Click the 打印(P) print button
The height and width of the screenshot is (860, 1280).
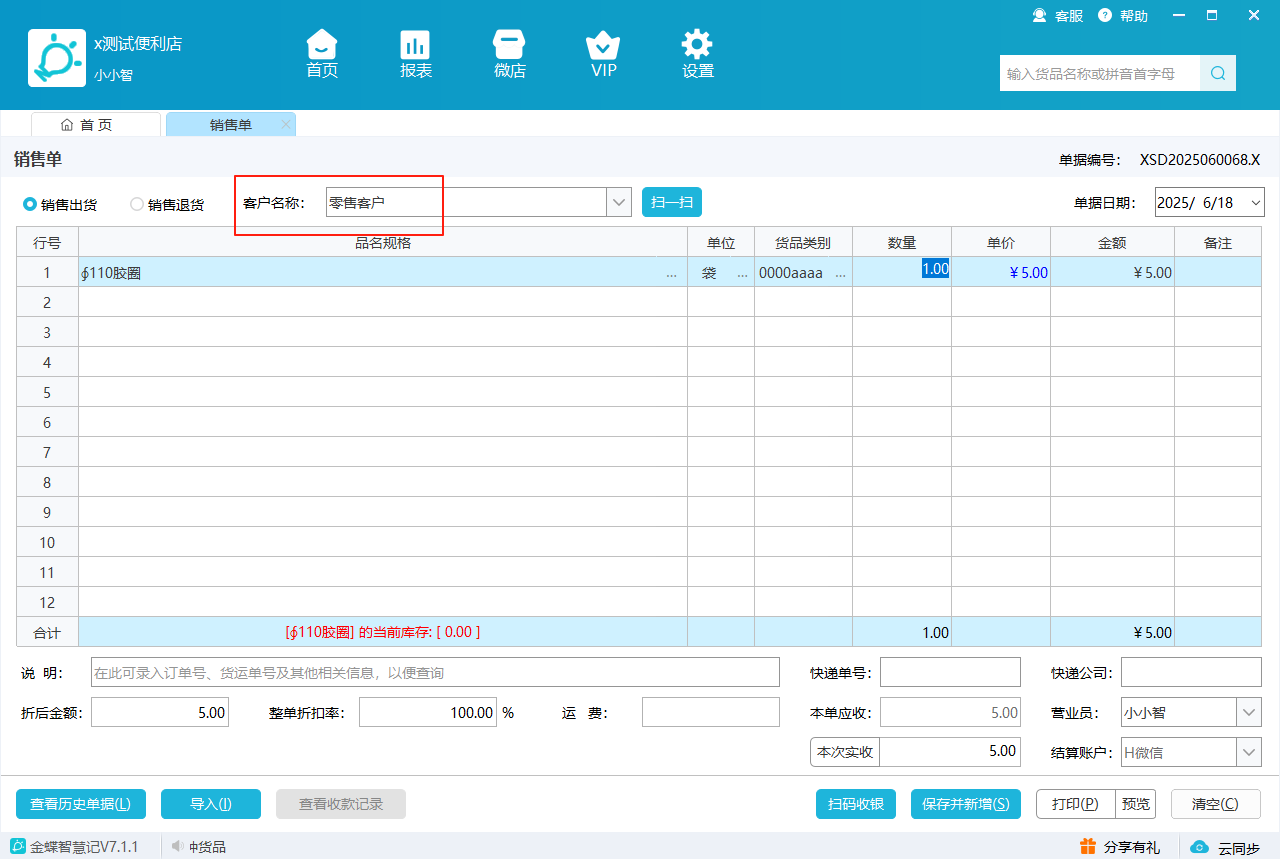(x=1076, y=804)
